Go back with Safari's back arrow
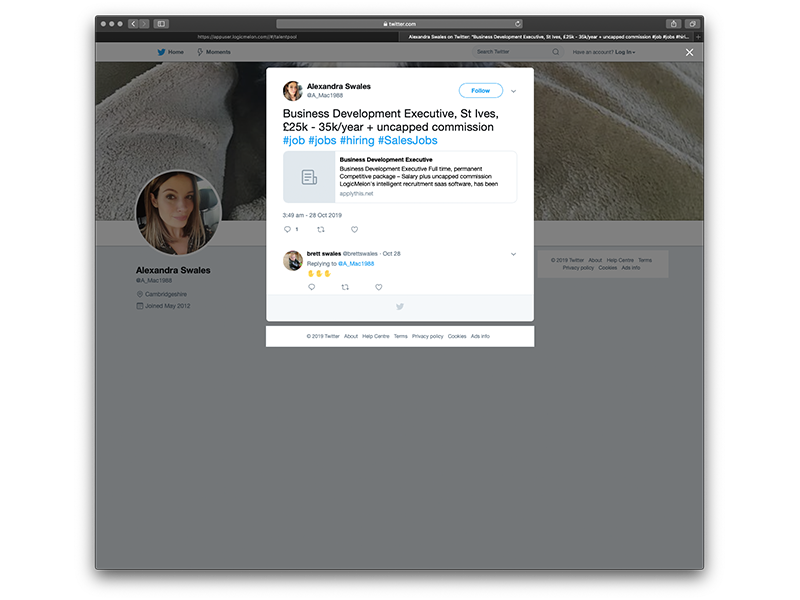The image size is (800, 600). coord(133,23)
